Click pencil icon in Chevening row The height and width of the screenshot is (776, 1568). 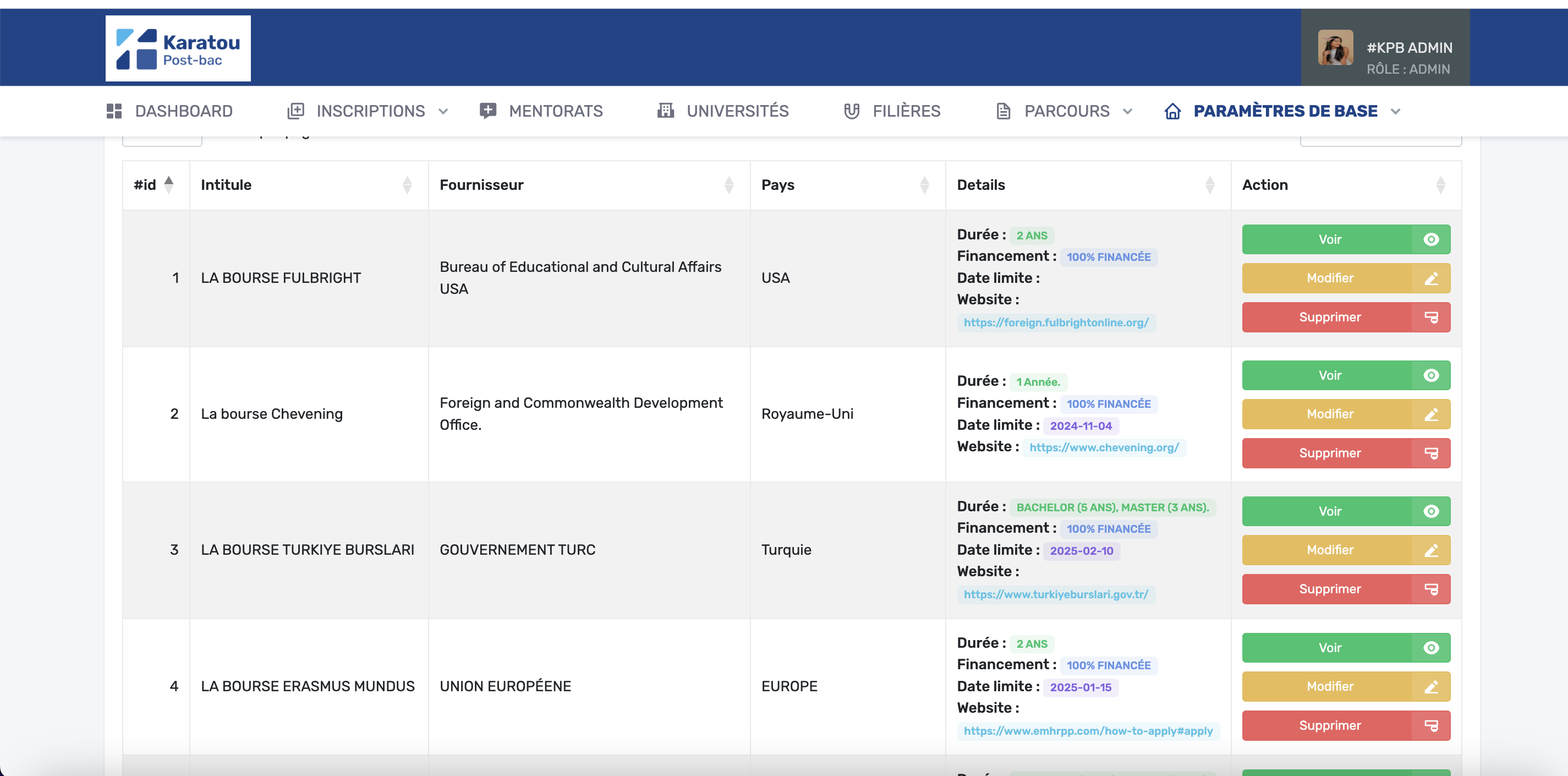click(x=1431, y=414)
